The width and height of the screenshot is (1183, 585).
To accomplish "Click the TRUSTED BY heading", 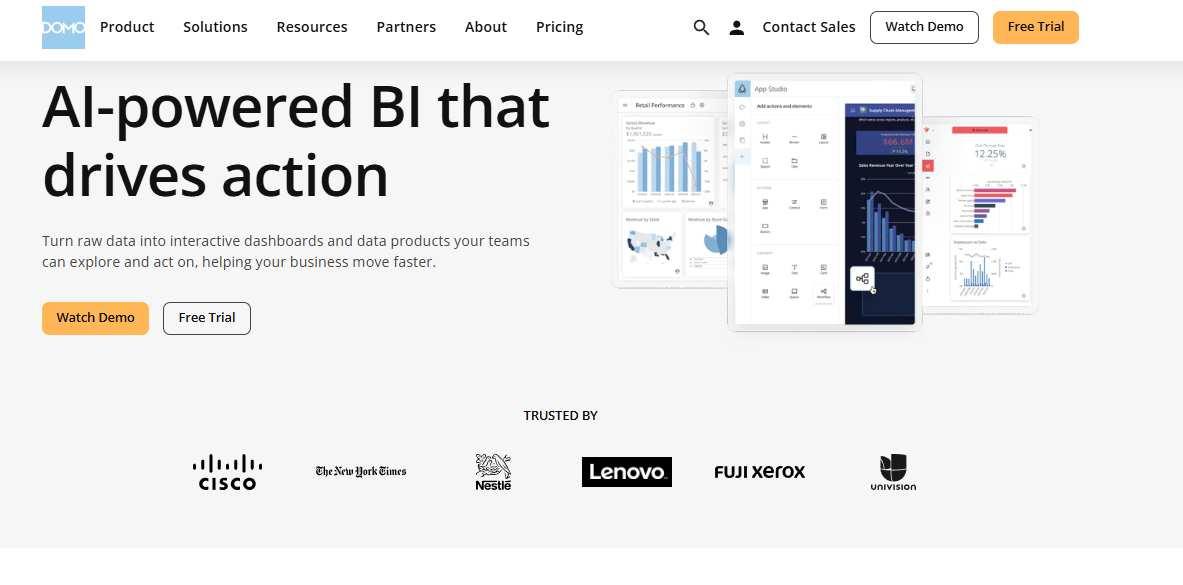I will [561, 416].
